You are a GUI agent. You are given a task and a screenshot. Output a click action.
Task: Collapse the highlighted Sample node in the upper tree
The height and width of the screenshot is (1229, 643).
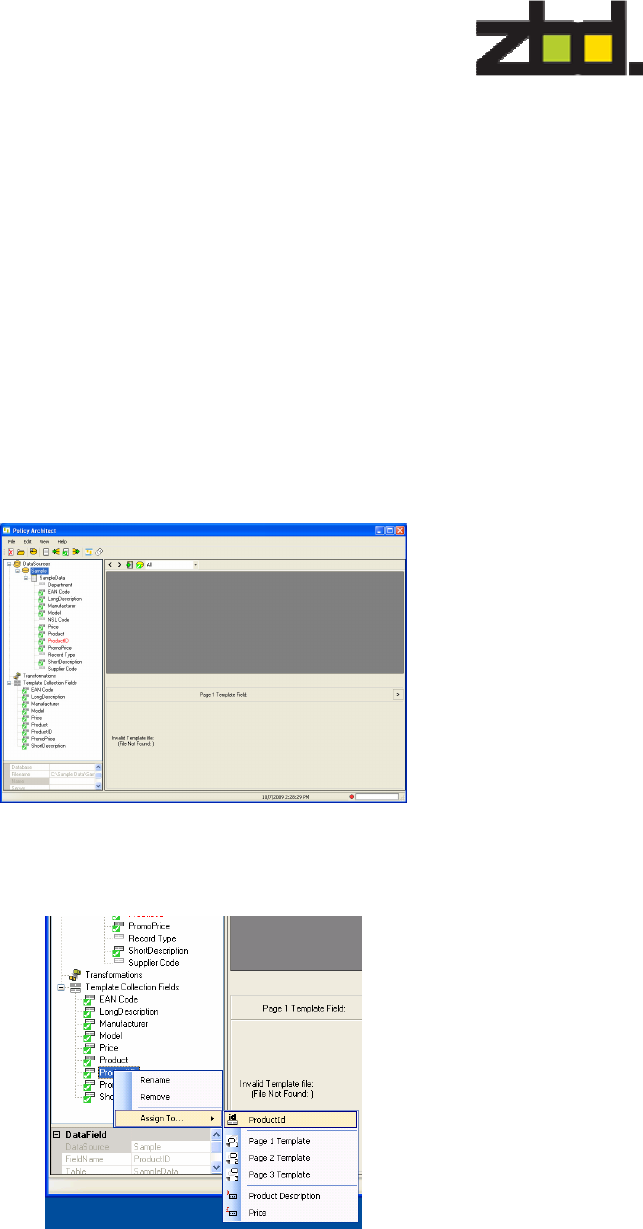click(x=17, y=571)
